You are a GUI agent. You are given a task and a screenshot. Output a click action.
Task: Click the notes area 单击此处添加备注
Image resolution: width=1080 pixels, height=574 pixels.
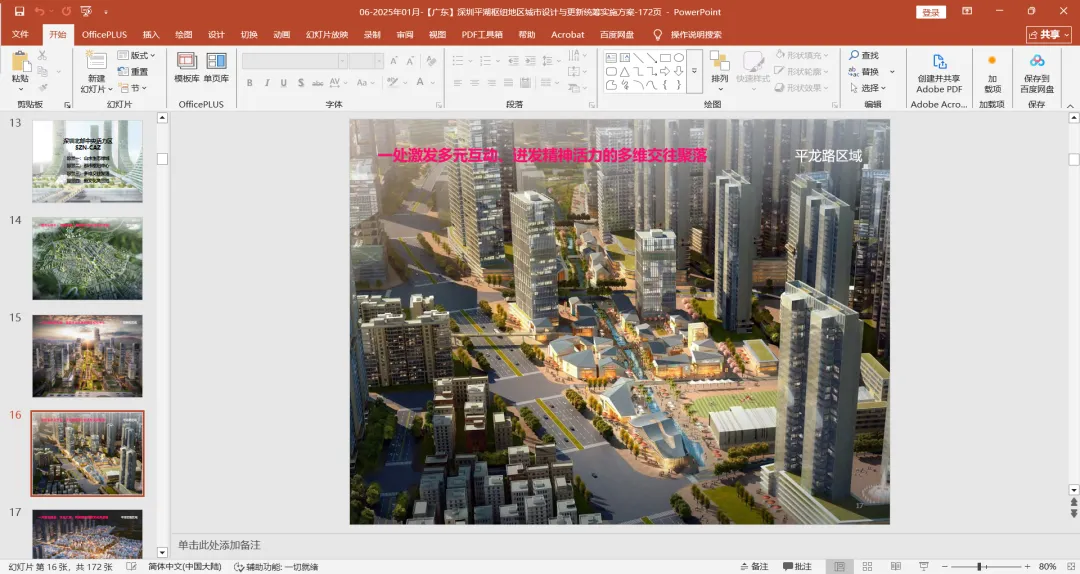pos(219,545)
